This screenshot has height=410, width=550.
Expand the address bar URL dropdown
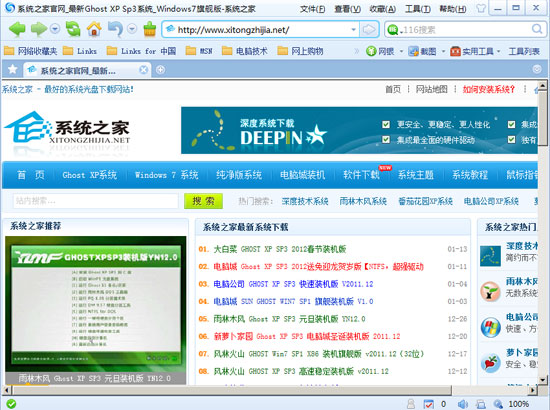[x=354, y=30]
